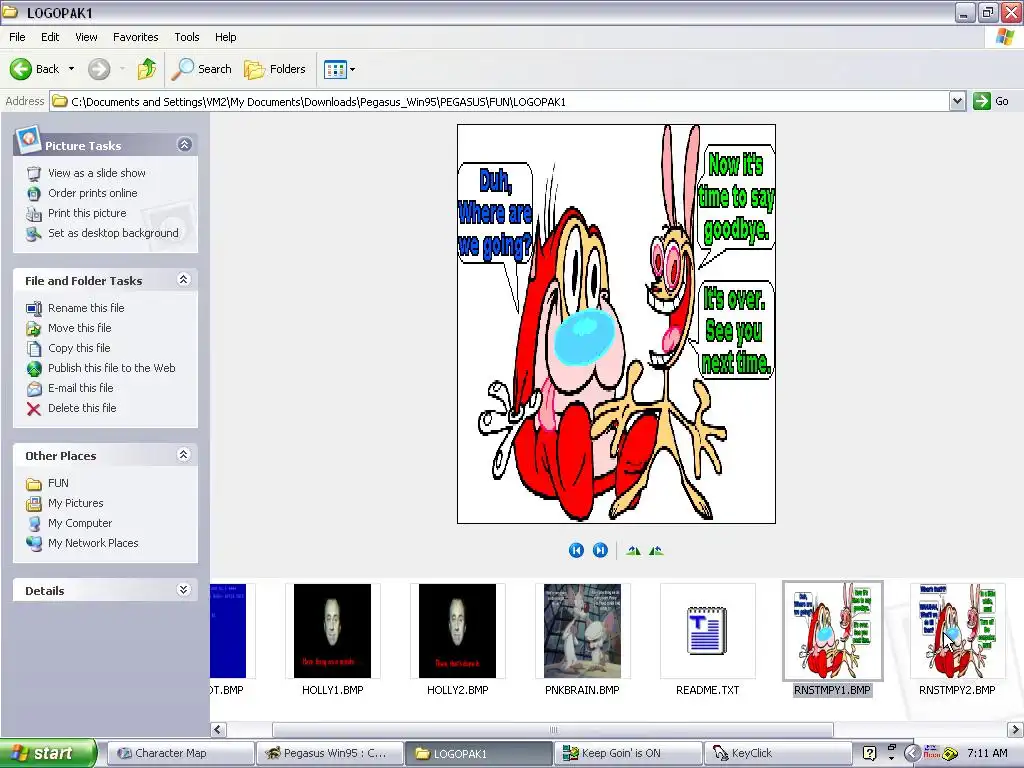1024x768 pixels.
Task: Switch to Keep Goin' is ON taskbar button
Action: coord(628,754)
